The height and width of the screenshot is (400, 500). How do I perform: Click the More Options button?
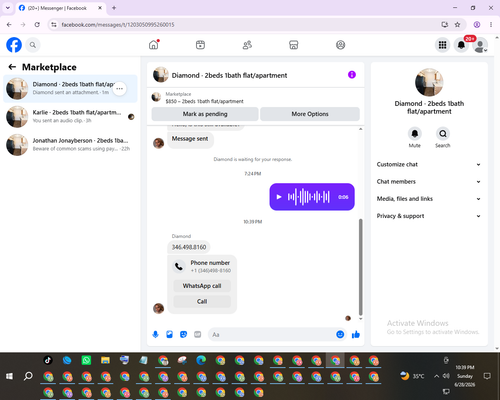click(x=310, y=114)
